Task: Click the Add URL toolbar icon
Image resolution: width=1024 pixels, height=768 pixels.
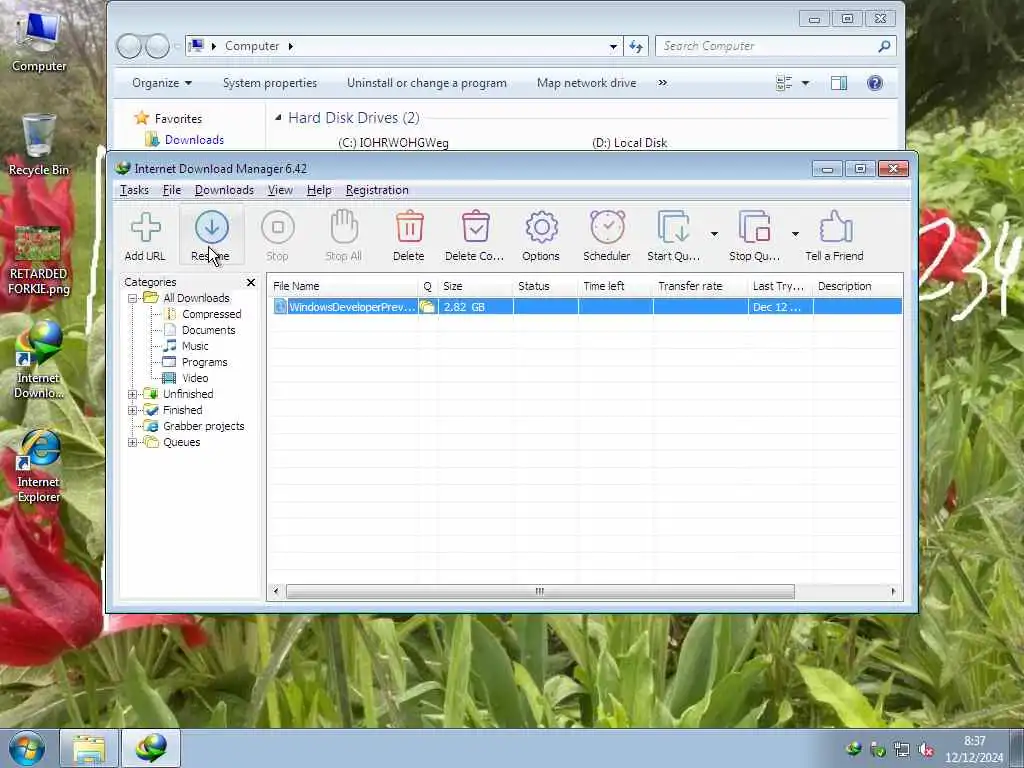Action: point(145,236)
